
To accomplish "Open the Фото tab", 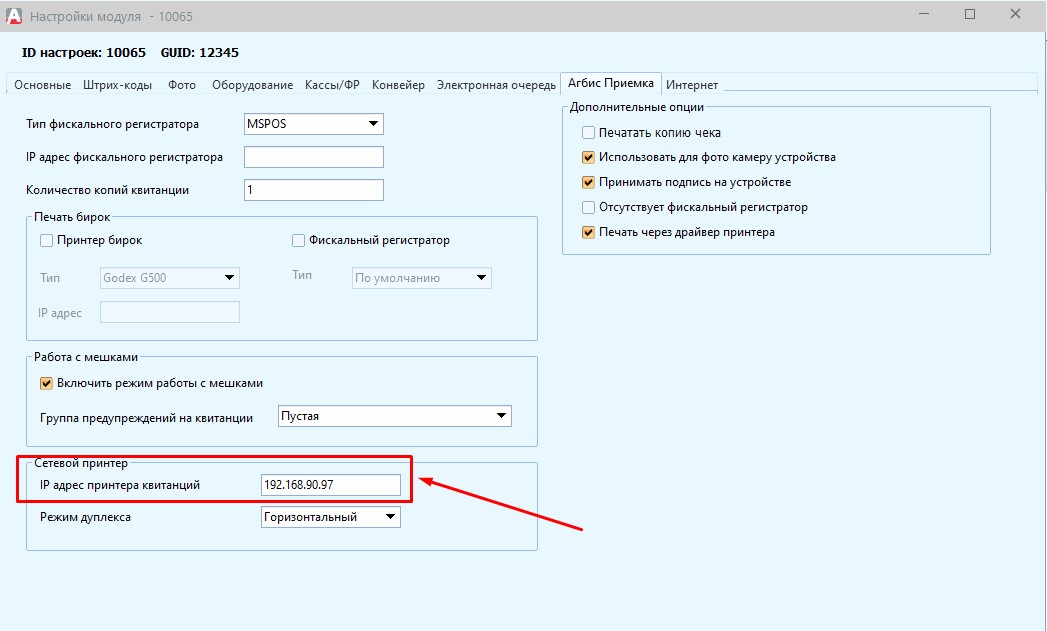I will [182, 85].
